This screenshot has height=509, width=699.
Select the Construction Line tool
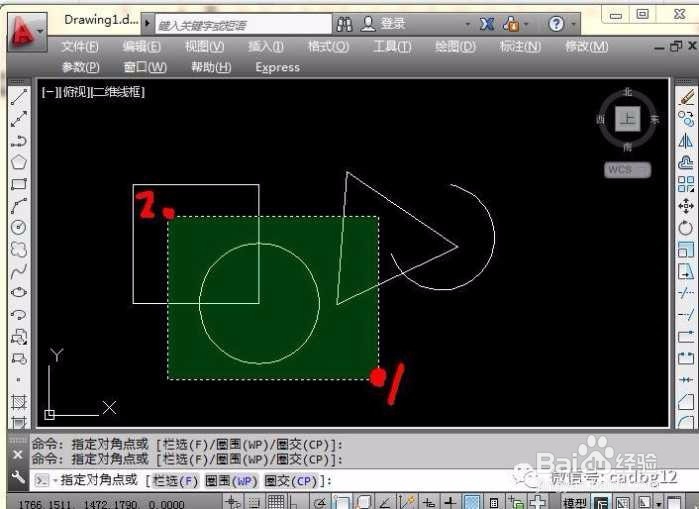click(x=19, y=119)
